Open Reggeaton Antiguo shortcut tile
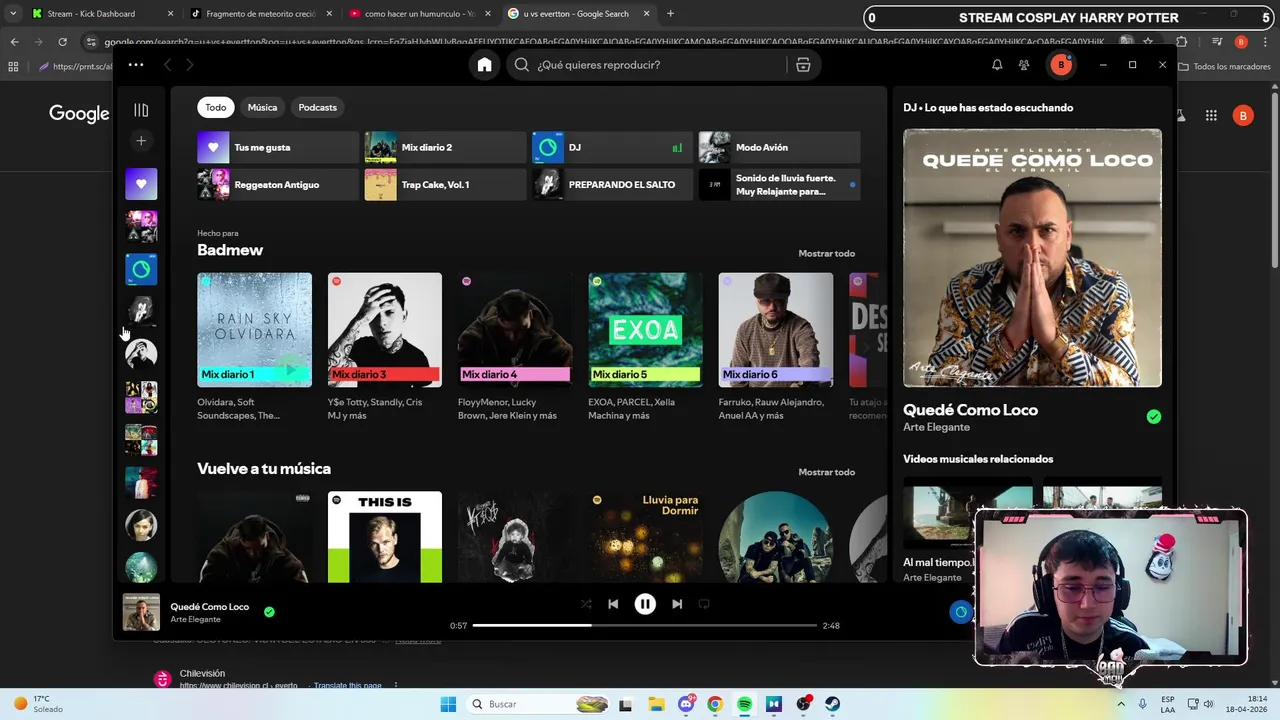The image size is (1280, 720). pyautogui.click(x=278, y=184)
